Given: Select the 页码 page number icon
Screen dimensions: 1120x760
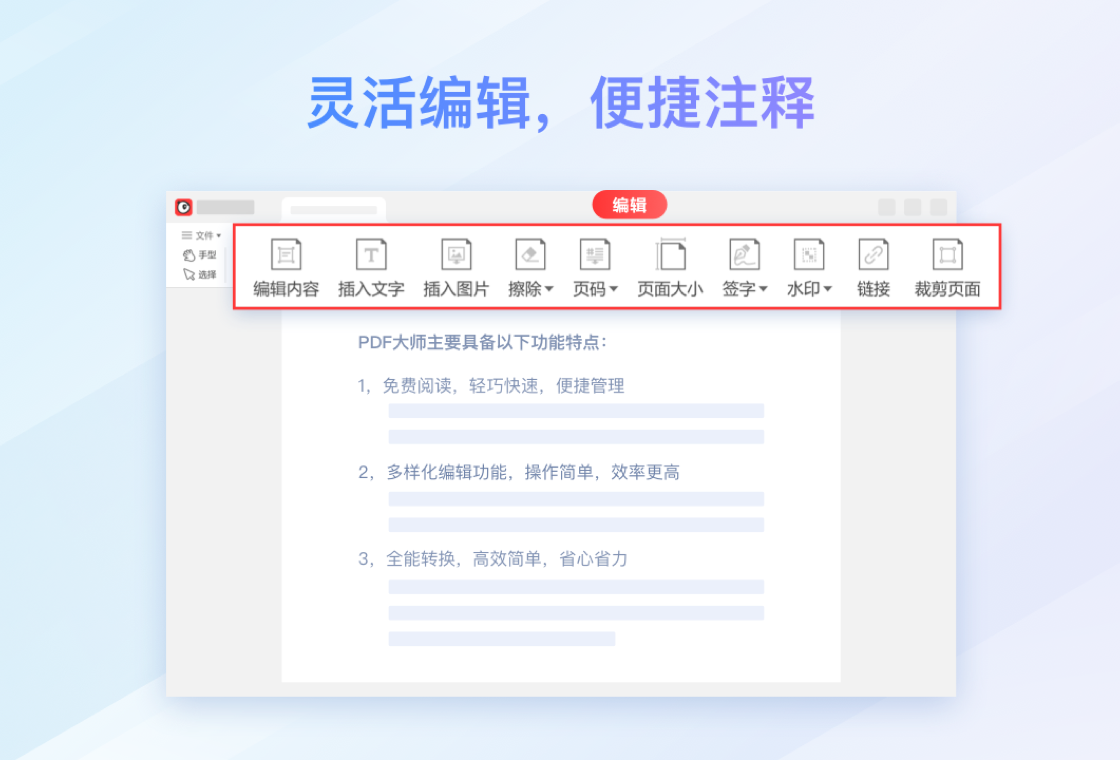Looking at the screenshot, I should pyautogui.click(x=594, y=254).
